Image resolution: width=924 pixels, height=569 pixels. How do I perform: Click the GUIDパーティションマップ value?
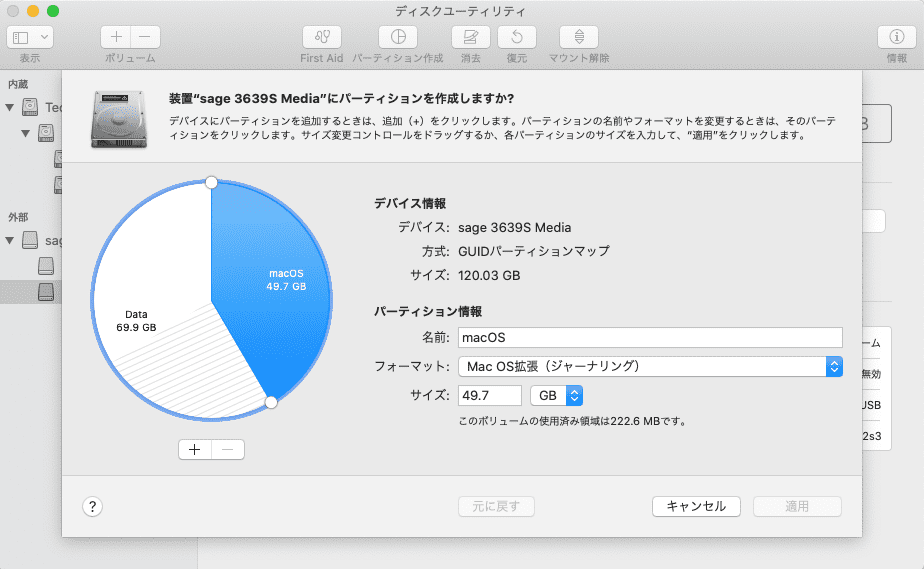click(x=534, y=252)
